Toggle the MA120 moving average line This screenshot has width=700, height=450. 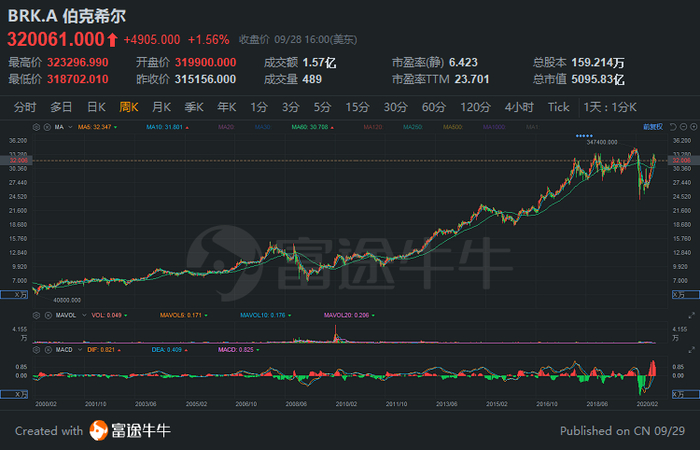point(373,127)
